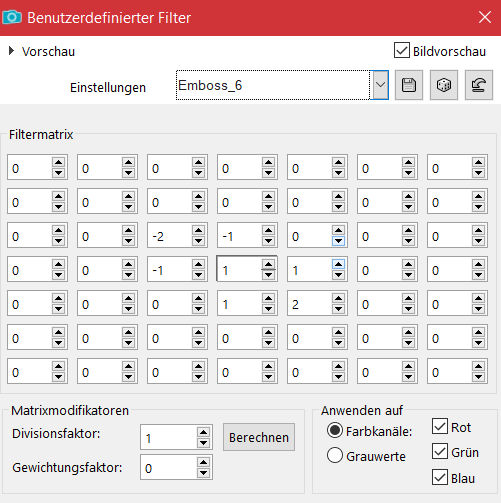Decrease the -2 matrix cell value
501x503 pixels.
[x=198, y=241]
